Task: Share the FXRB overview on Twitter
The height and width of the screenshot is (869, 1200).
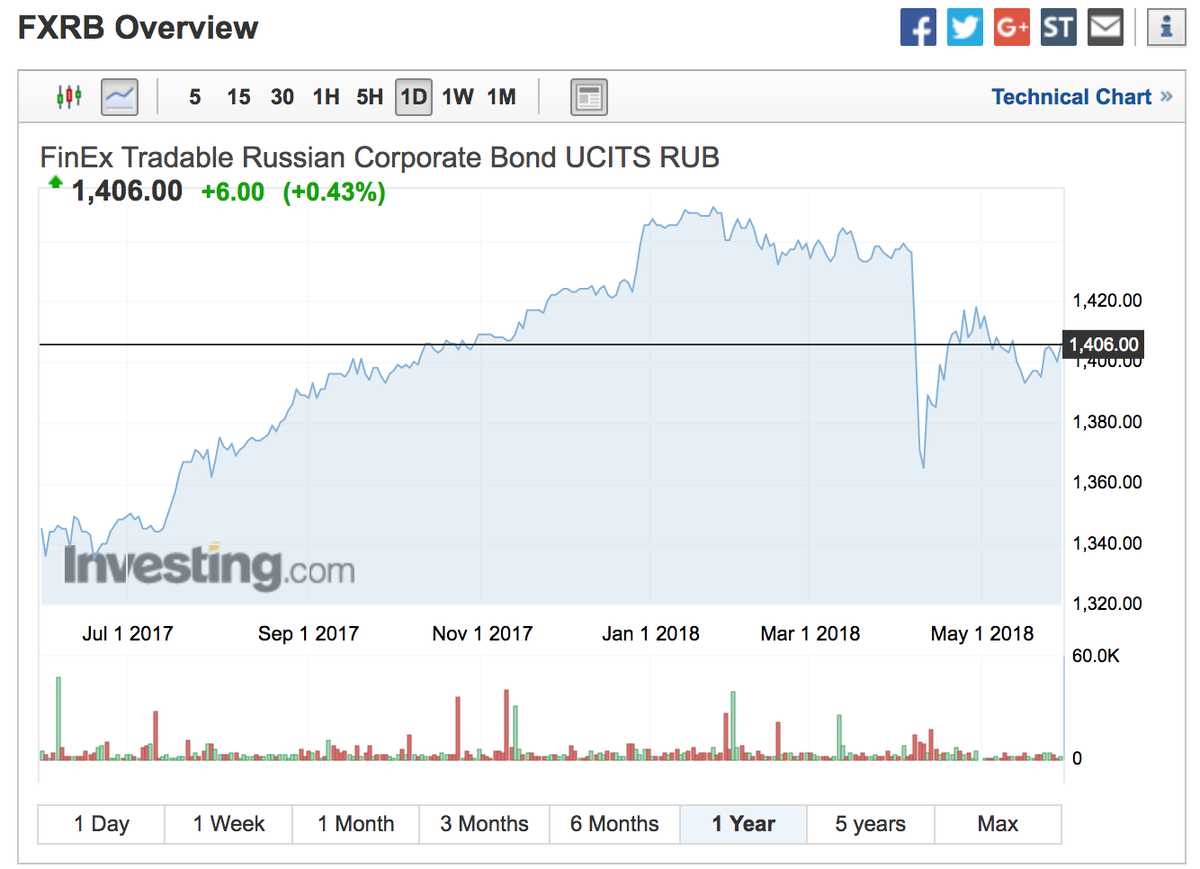Action: 964,27
